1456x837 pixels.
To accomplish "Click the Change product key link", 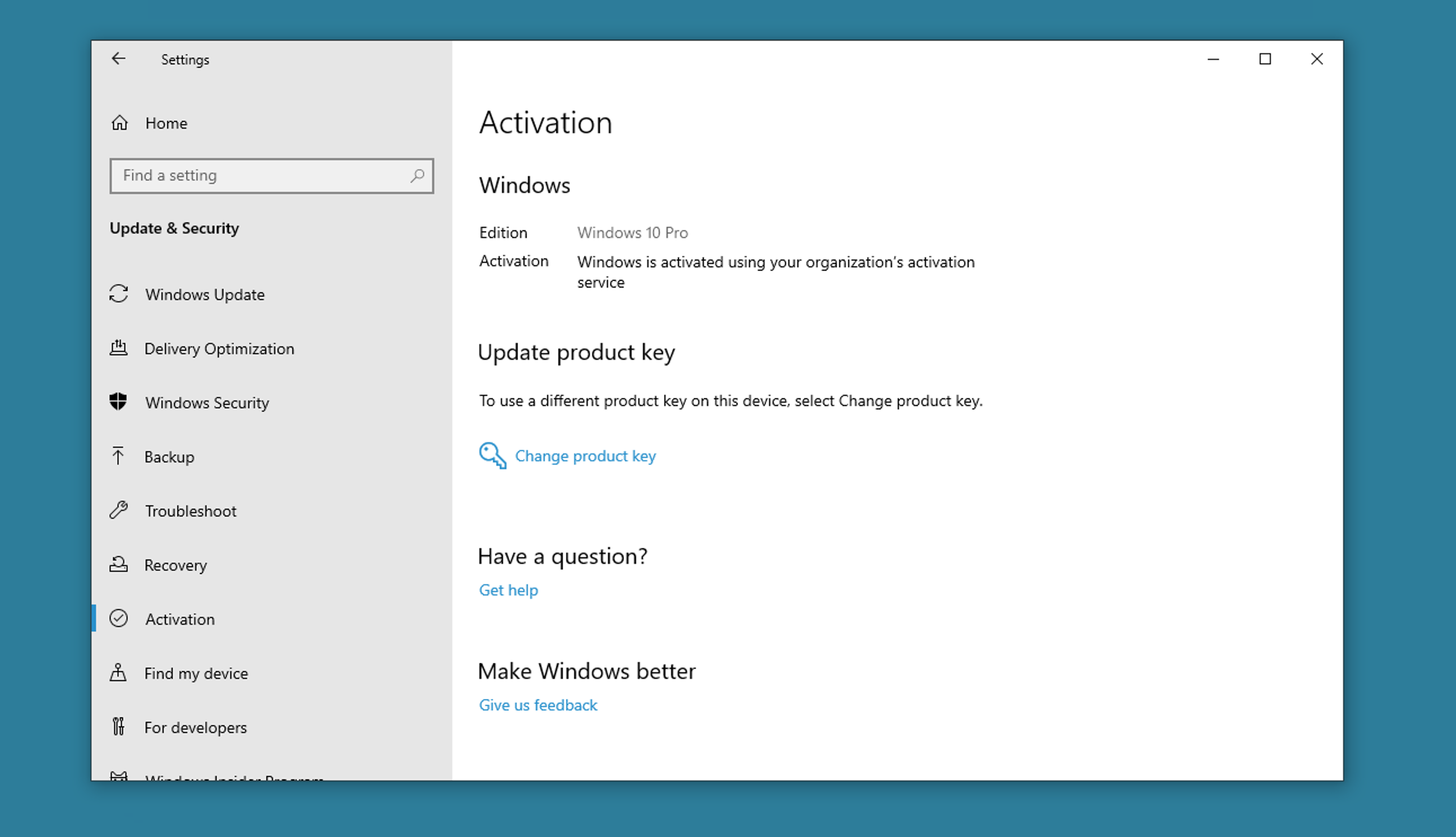I will [x=585, y=456].
